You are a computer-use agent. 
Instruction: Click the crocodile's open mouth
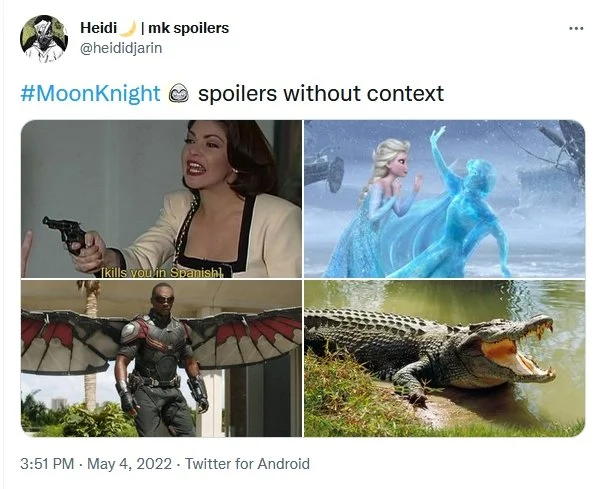pyautogui.click(x=517, y=350)
